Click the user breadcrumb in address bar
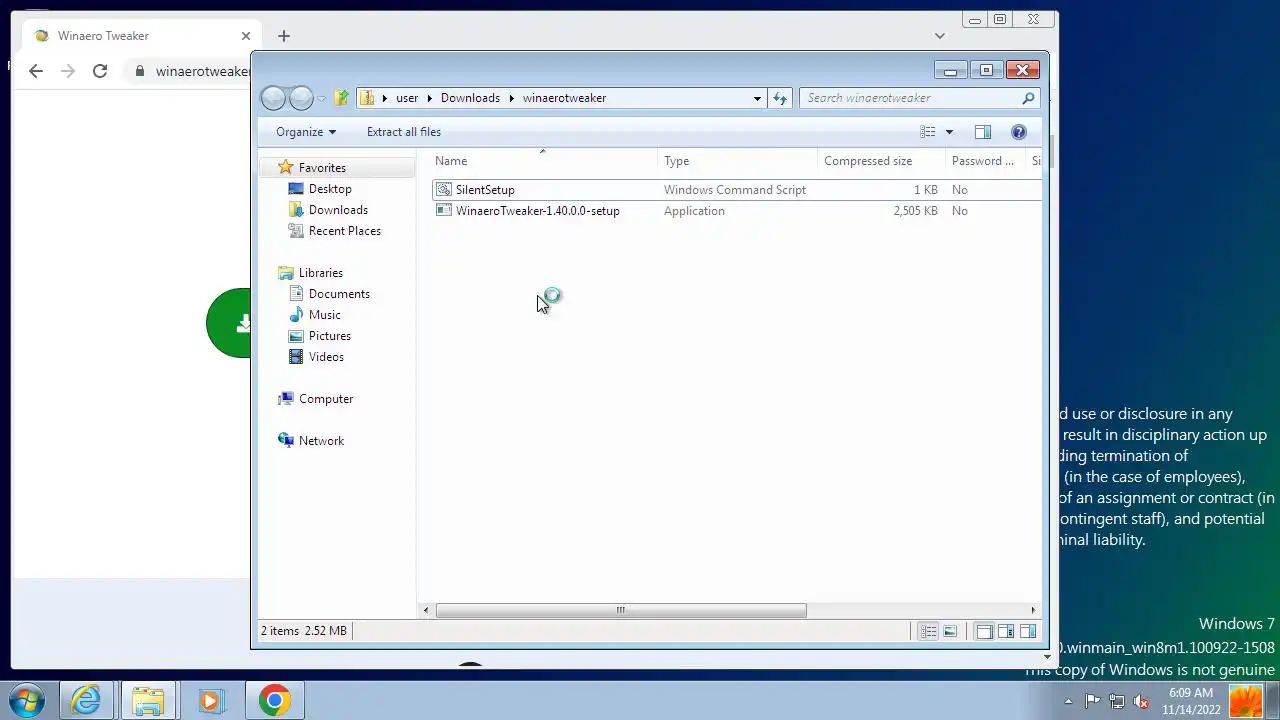 (407, 98)
